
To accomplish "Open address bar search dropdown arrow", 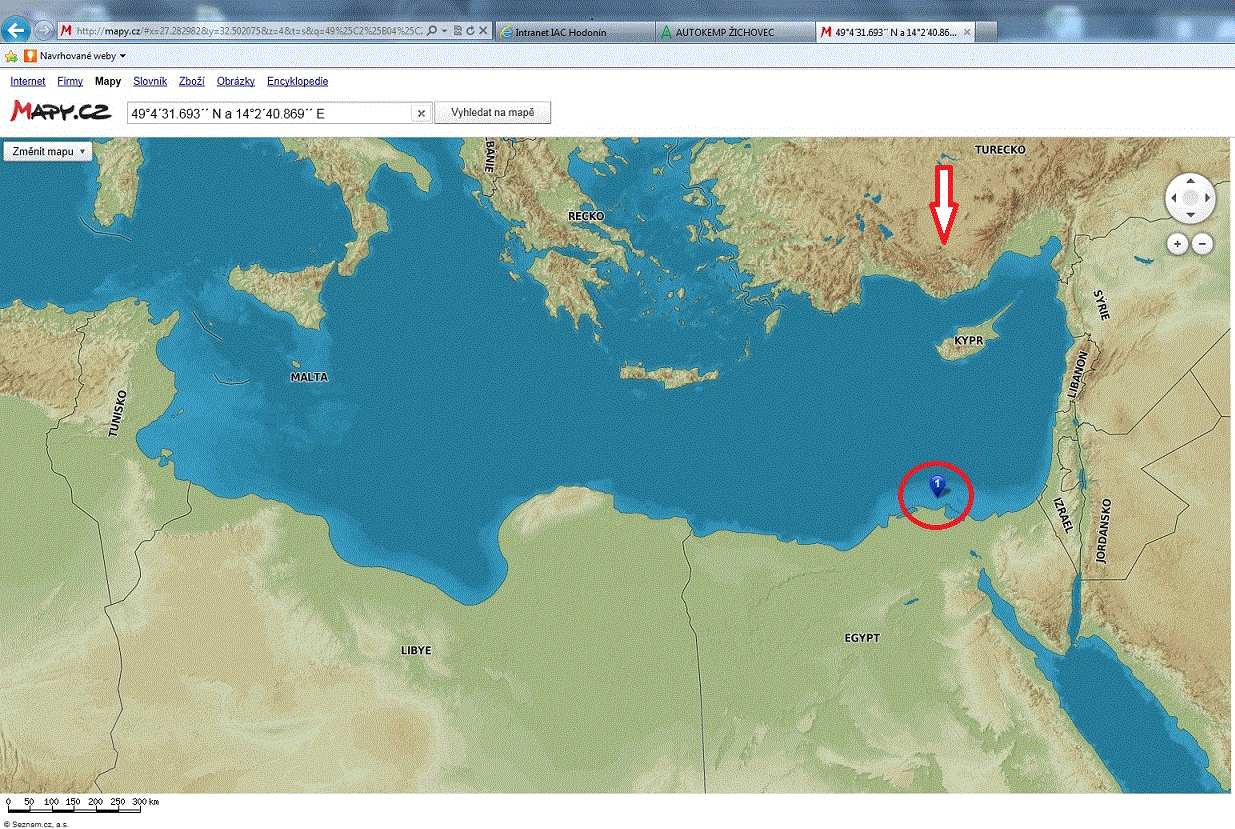I will point(443,32).
